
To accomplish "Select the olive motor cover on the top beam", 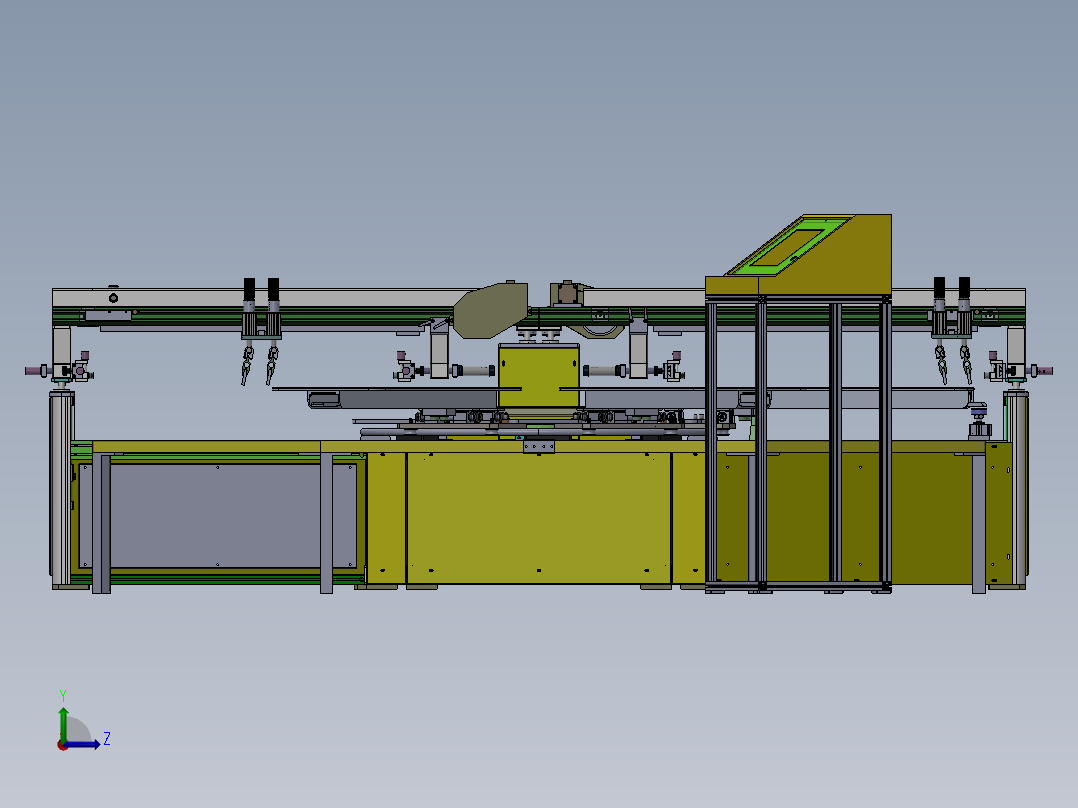I will tap(490, 311).
